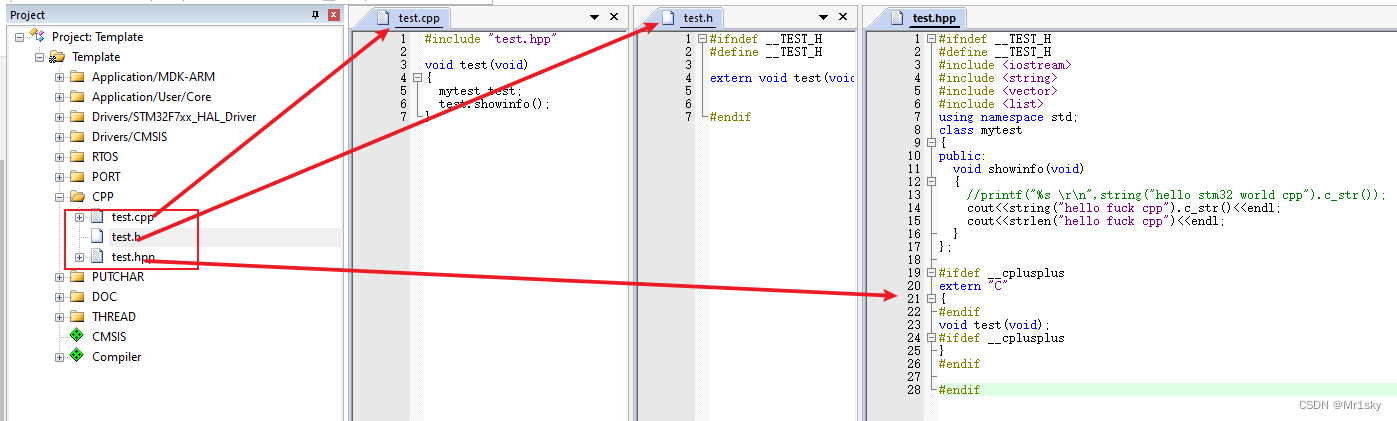
Task: Click the Drivers/CMSIS folder icon
Action: (77, 137)
